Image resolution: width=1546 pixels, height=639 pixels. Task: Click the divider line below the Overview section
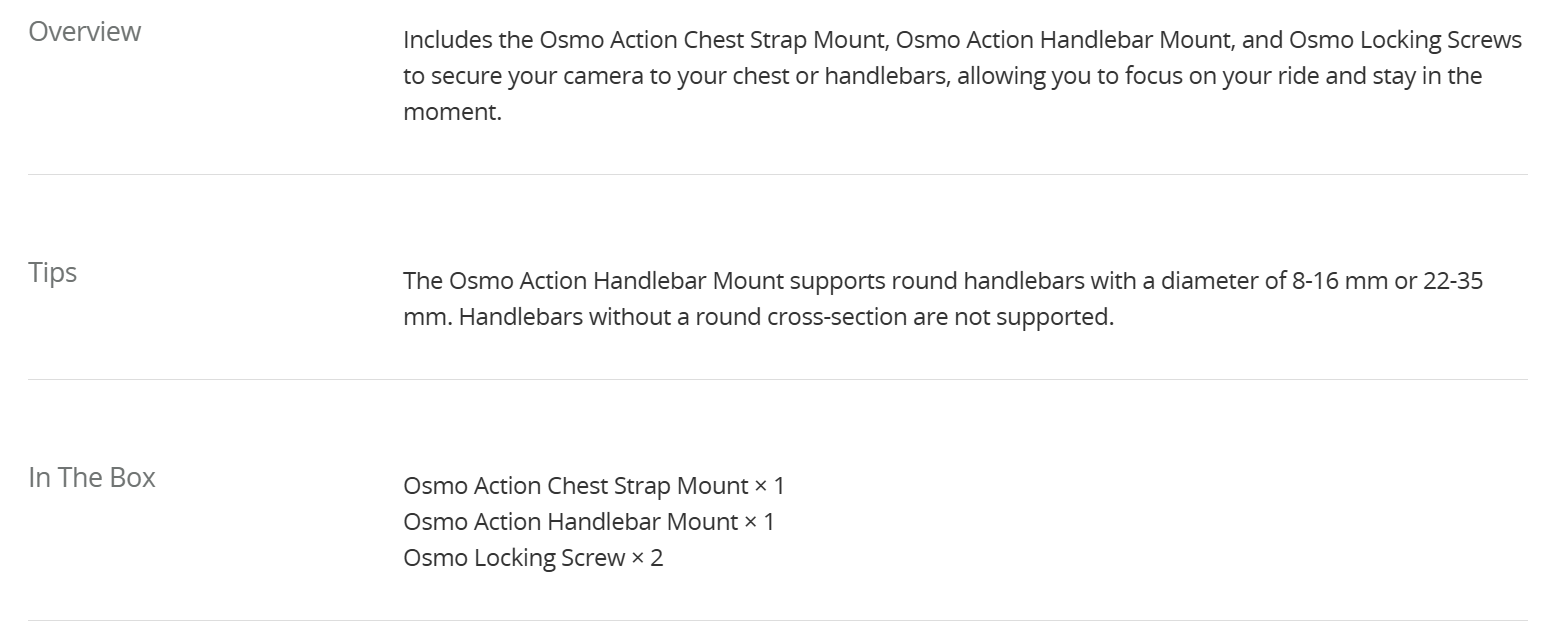click(777, 174)
